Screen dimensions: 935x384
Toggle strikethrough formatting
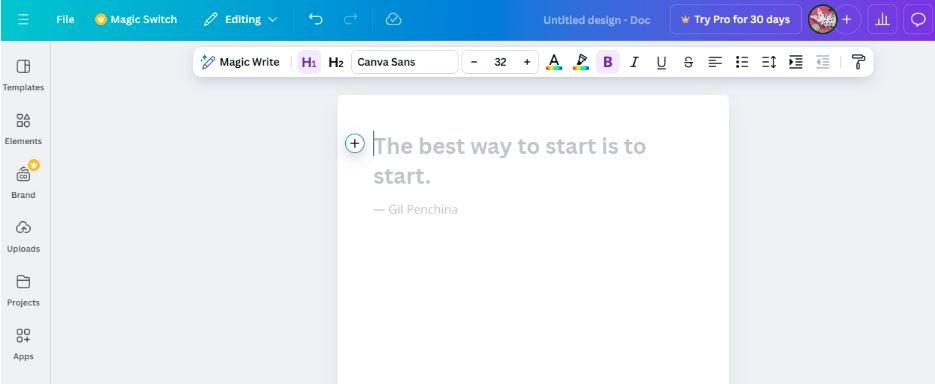tap(688, 62)
